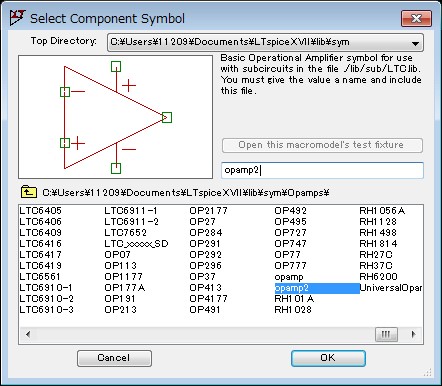Click the symbol name input field
The image size is (442, 386).
click(x=322, y=170)
